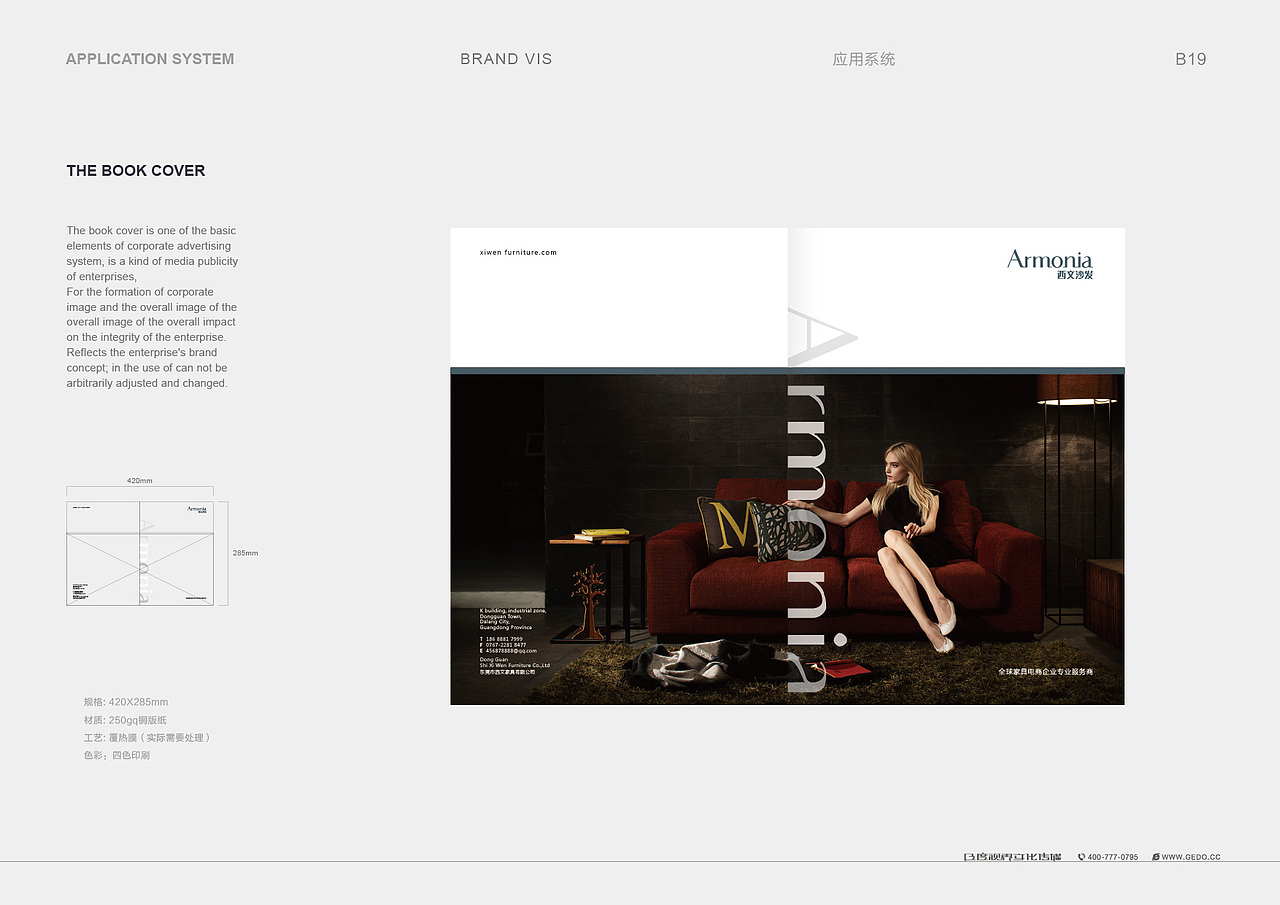Click the main book cover sofa photograph
Image resolution: width=1280 pixels, height=905 pixels.
[787, 539]
